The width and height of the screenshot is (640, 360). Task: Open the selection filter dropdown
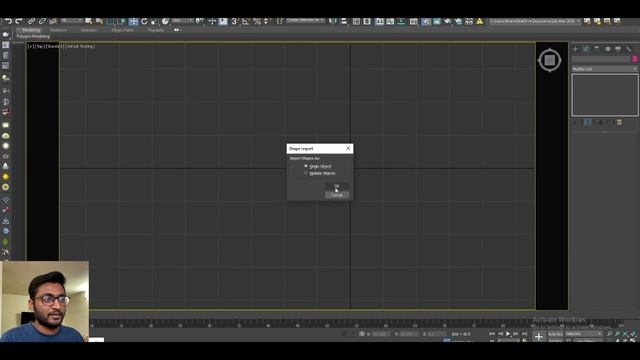coord(71,21)
